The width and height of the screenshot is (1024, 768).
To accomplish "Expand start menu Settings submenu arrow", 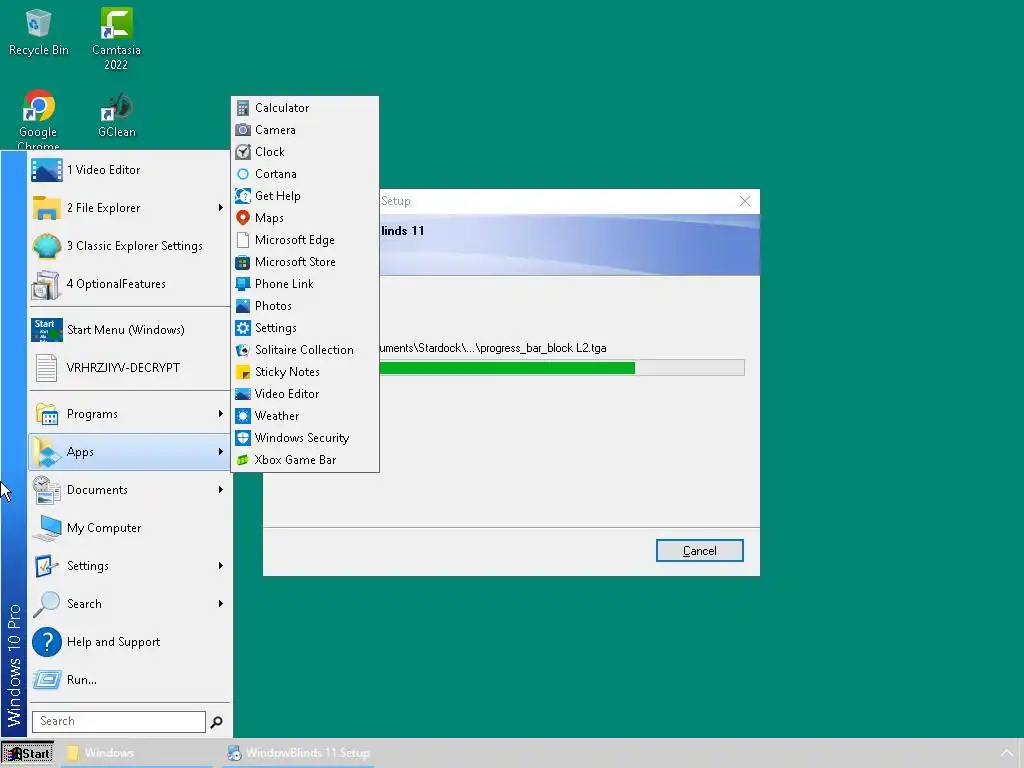I will click(221, 566).
